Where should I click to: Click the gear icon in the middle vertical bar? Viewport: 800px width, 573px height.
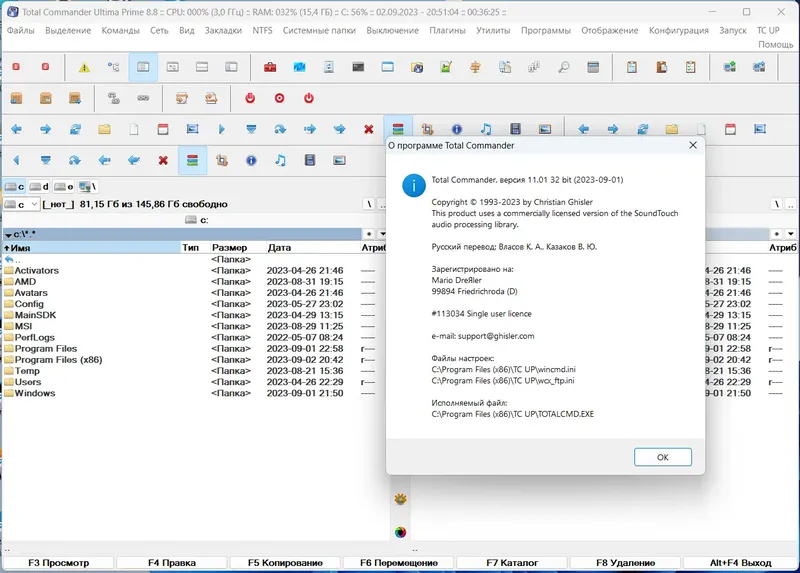click(x=401, y=500)
